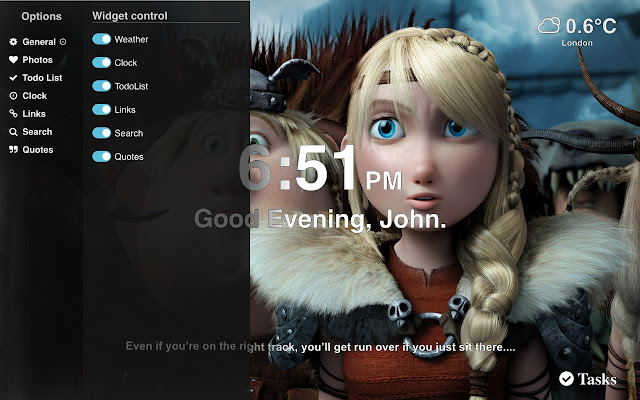Click the heart icon beside Photos

(x=13, y=60)
